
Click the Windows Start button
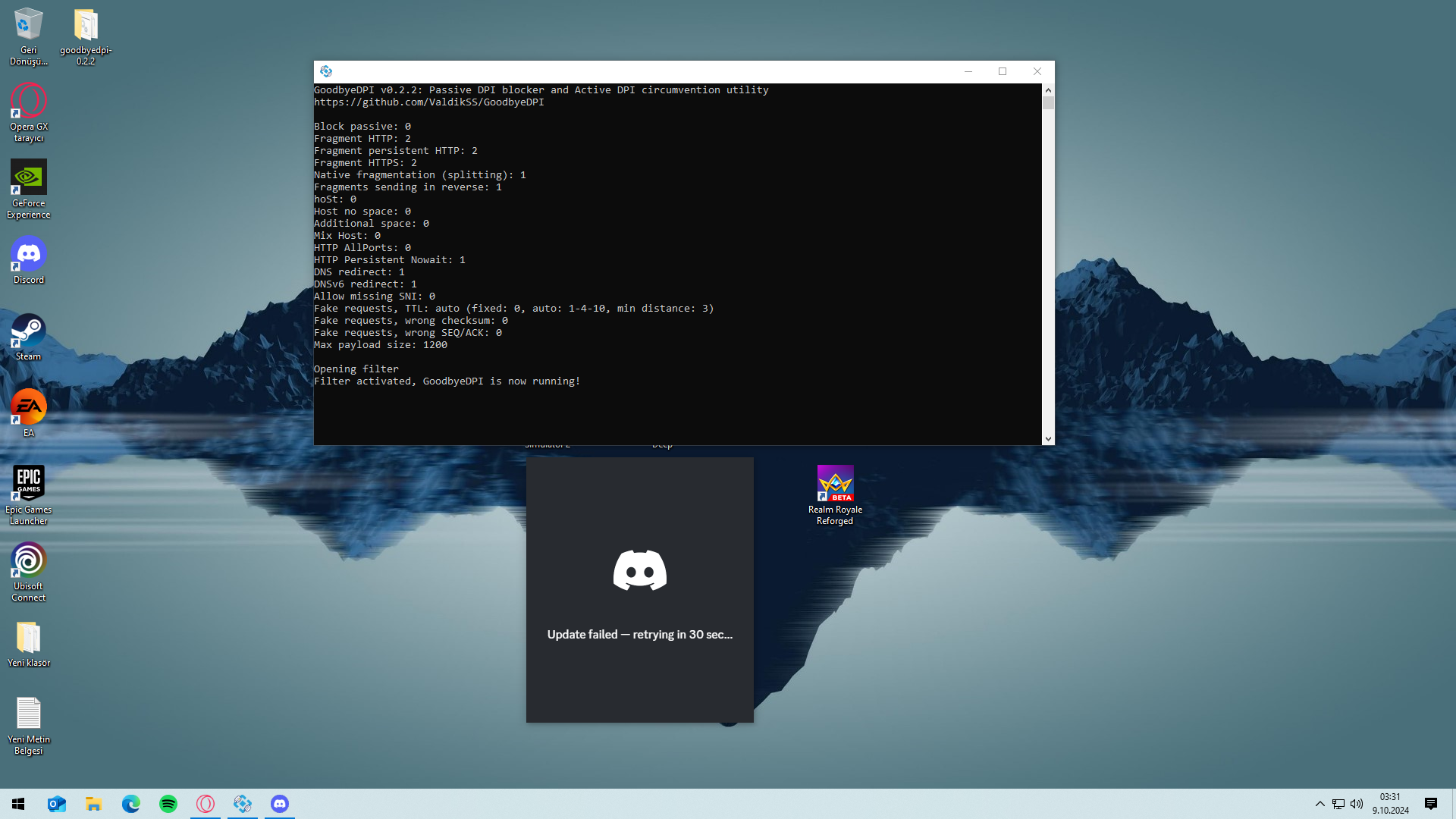[x=18, y=804]
